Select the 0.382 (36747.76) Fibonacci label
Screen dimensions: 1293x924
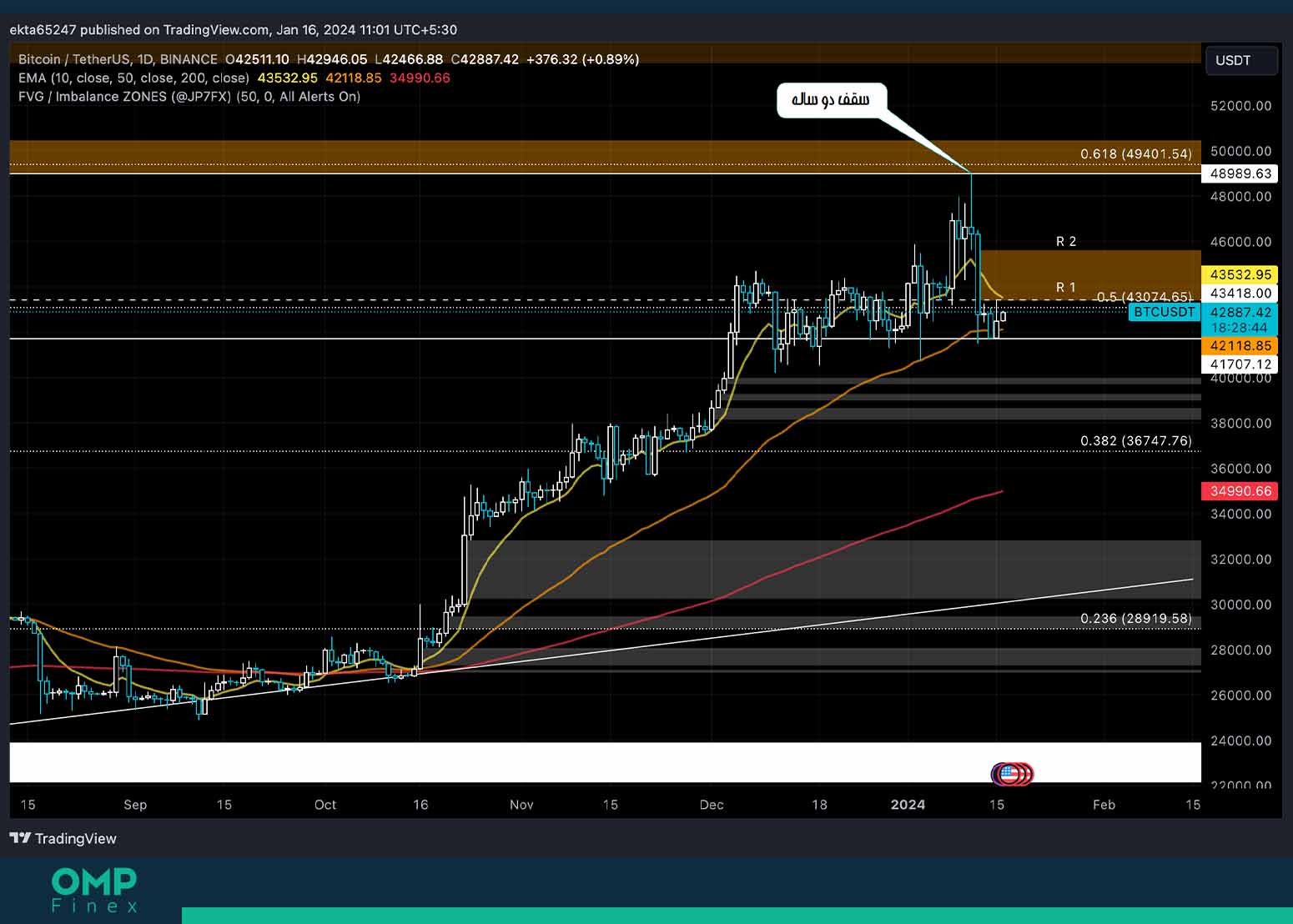click(x=1136, y=440)
